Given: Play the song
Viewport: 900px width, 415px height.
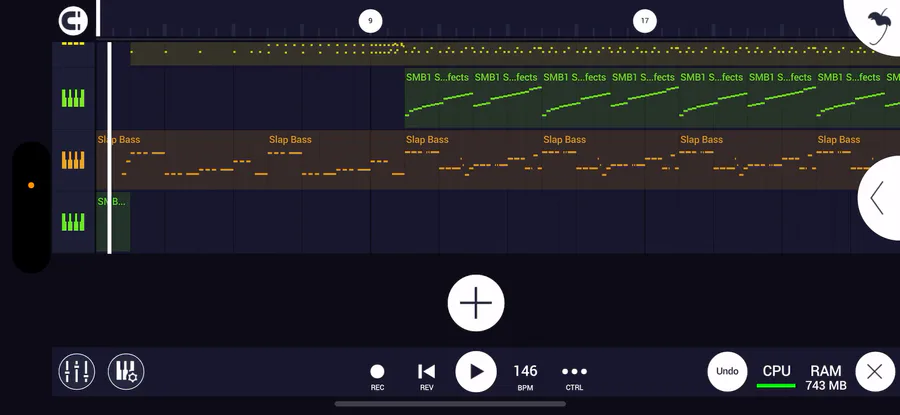Looking at the screenshot, I should tap(476, 371).
